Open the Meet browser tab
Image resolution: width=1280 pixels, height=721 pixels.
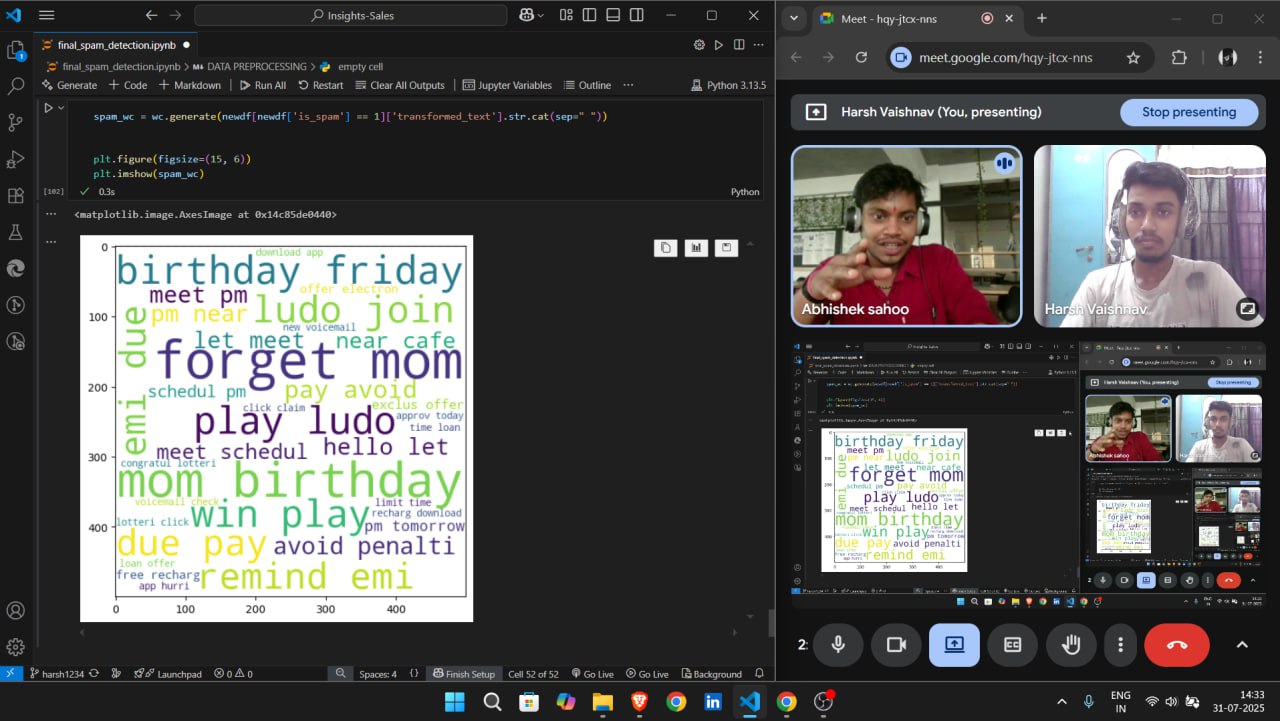(x=900, y=18)
